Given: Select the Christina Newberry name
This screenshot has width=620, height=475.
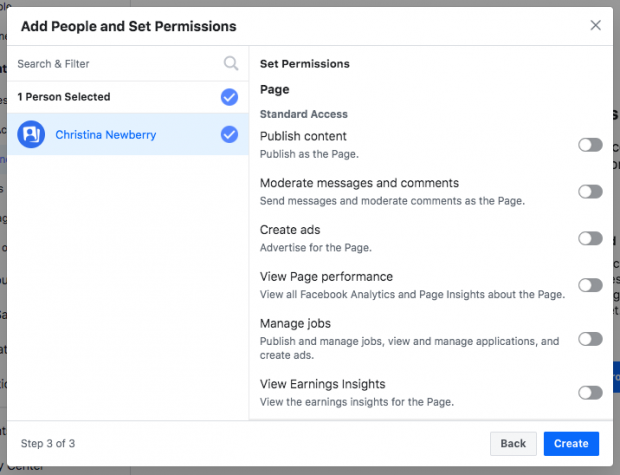Looking at the screenshot, I should point(106,135).
